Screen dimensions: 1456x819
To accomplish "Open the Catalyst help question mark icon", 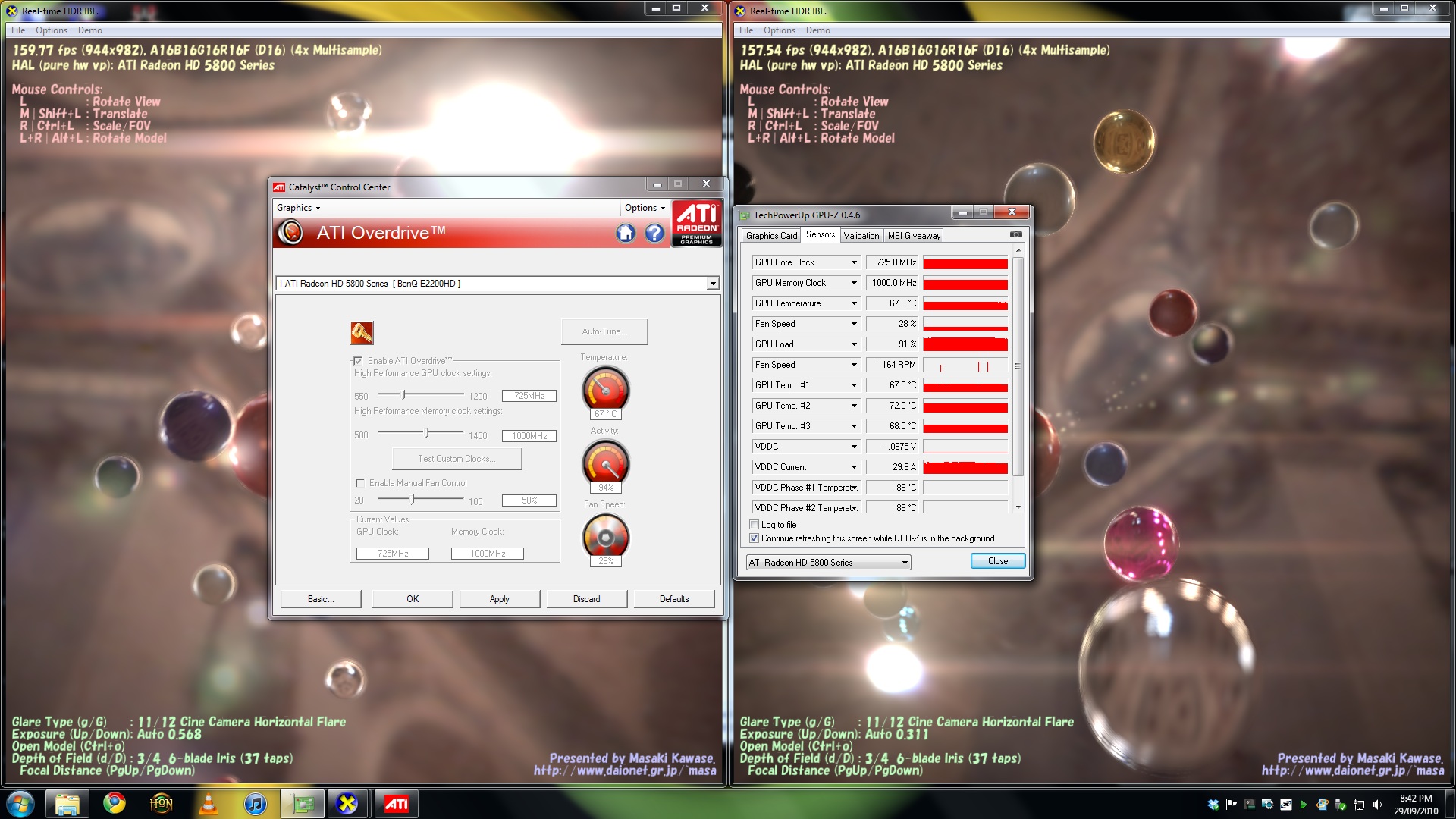I will 654,234.
